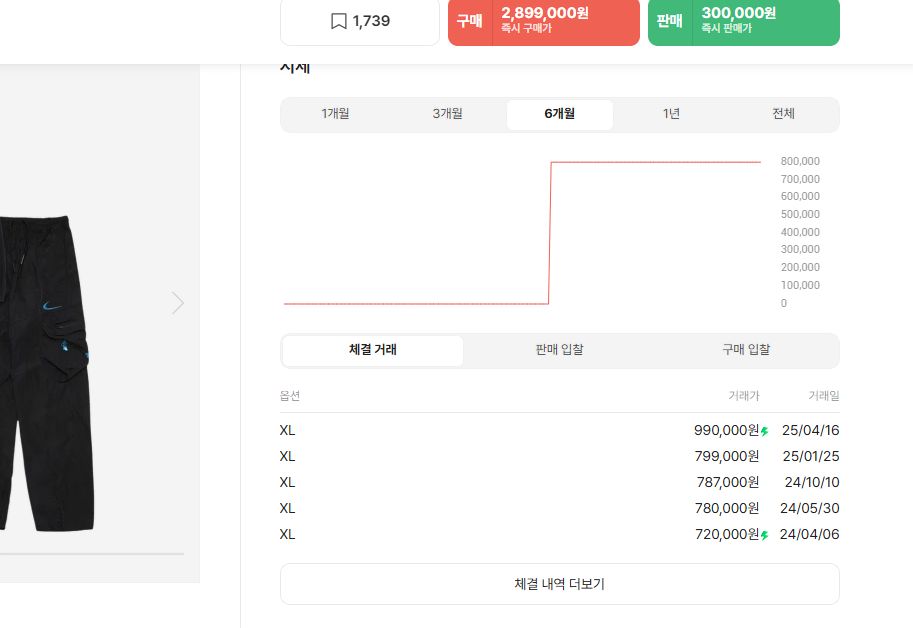Click the 거래가 column header
The image size is (913, 628).
point(743,396)
